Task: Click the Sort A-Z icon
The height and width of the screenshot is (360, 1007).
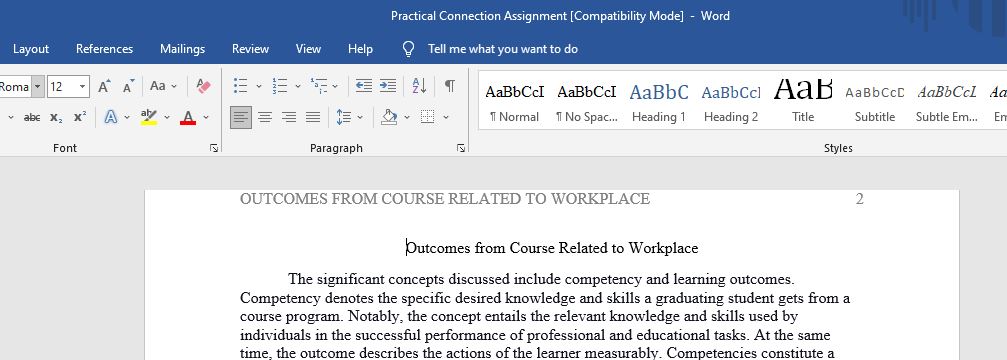Action: [419, 86]
